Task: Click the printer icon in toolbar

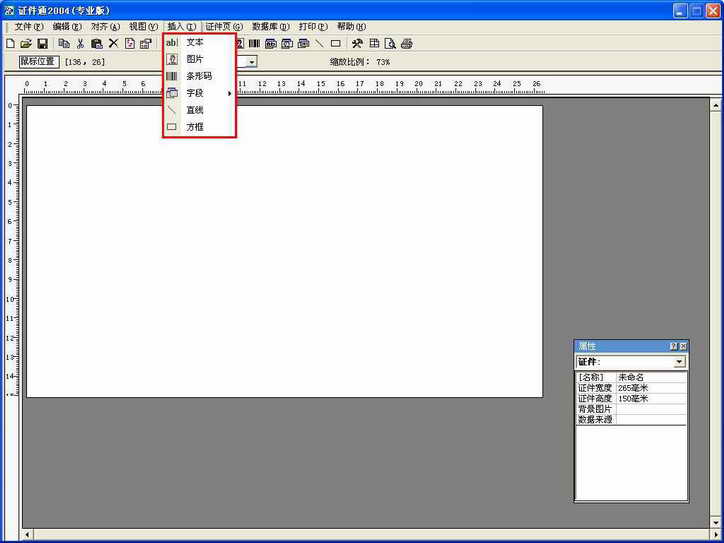Action: coord(407,44)
